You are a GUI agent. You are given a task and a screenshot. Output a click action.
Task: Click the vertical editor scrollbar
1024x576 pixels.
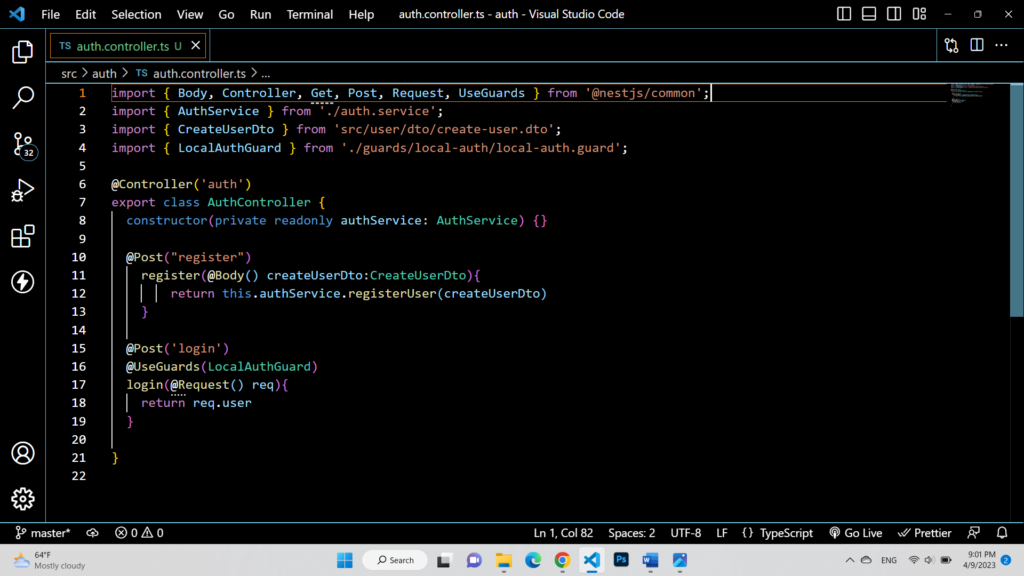[x=1017, y=199]
